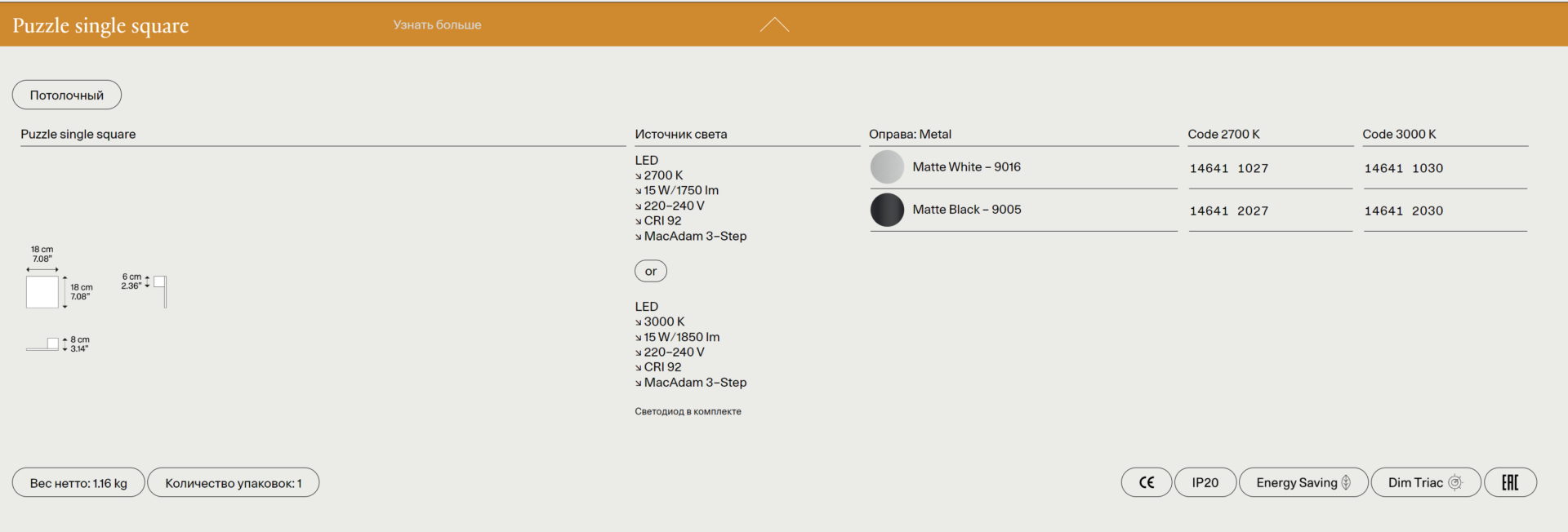Click the 8 cm profile dimension drawing
Screen dimensions: 1568x532
[x=43, y=344]
